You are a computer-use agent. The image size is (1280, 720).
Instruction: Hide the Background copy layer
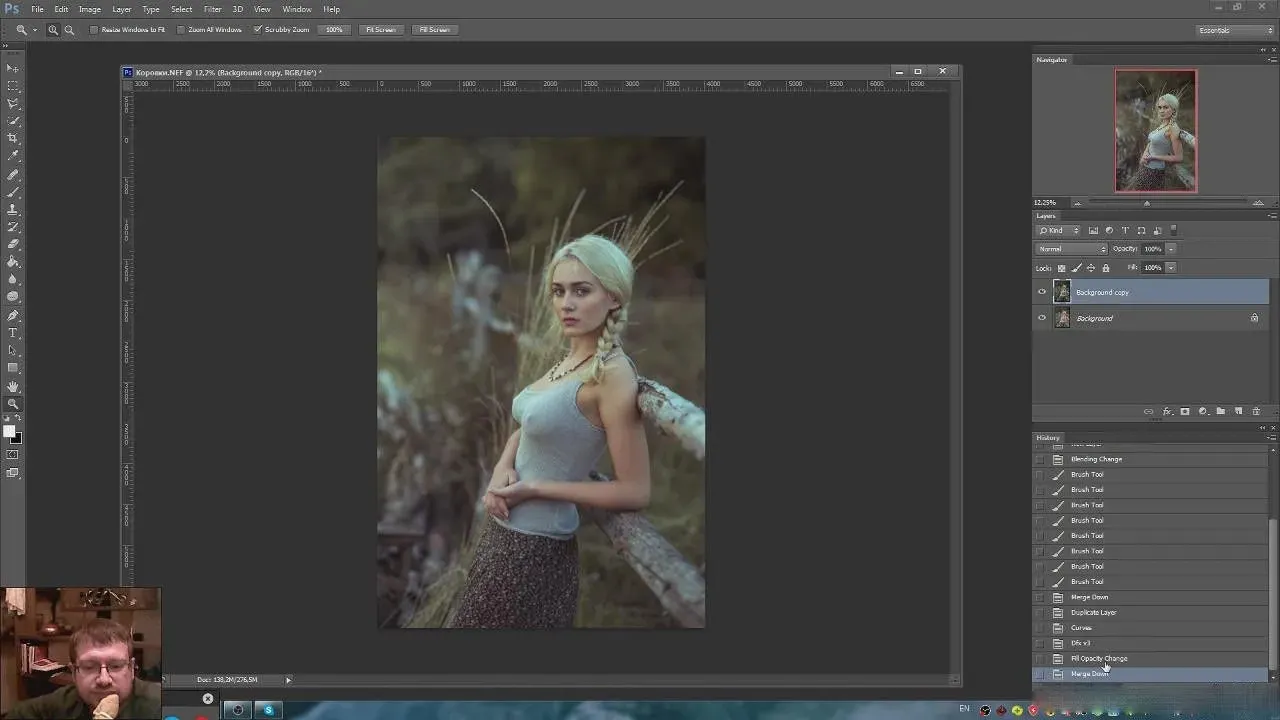pos(1042,292)
